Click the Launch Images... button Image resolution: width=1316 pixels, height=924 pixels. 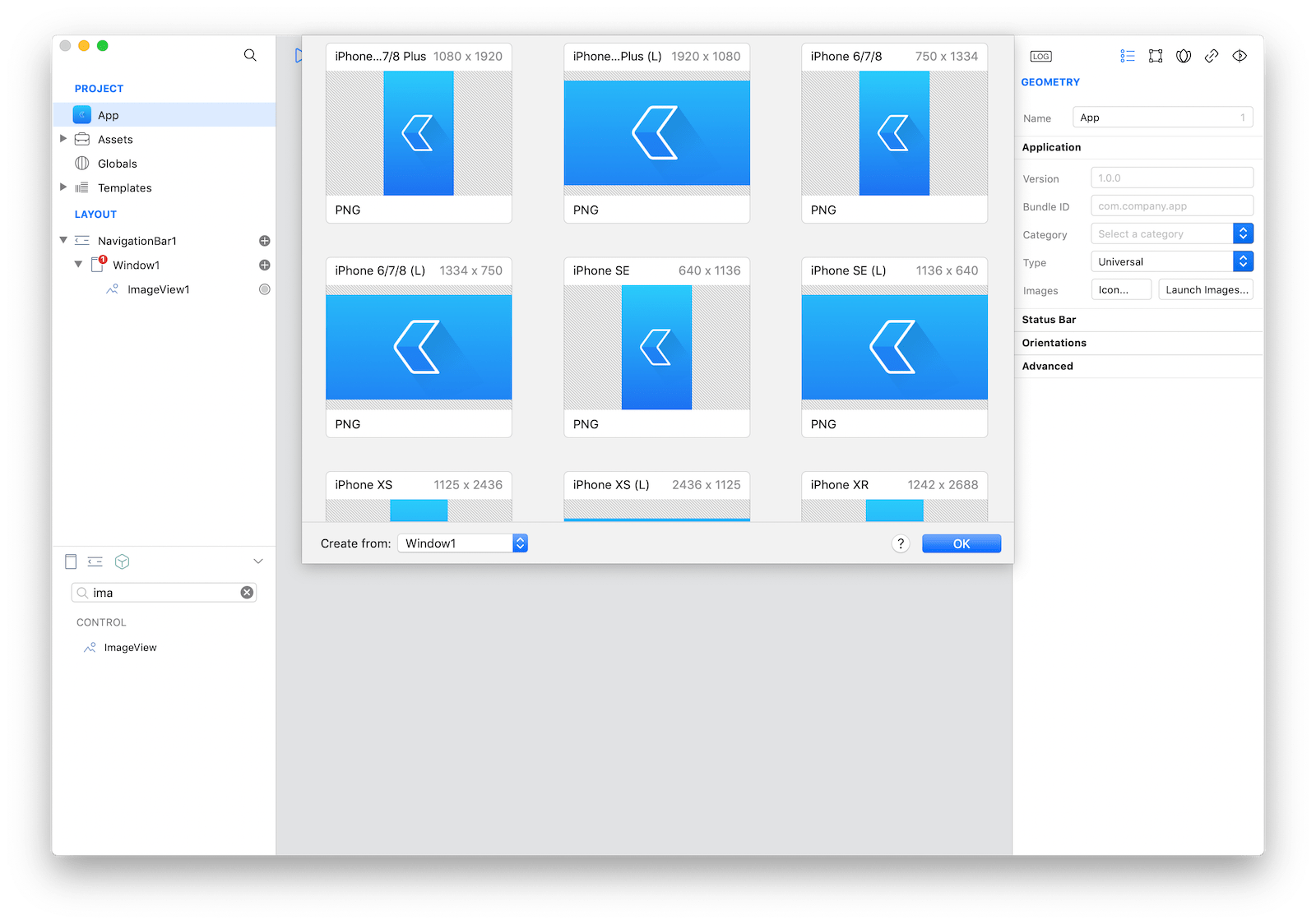pyautogui.click(x=1206, y=289)
